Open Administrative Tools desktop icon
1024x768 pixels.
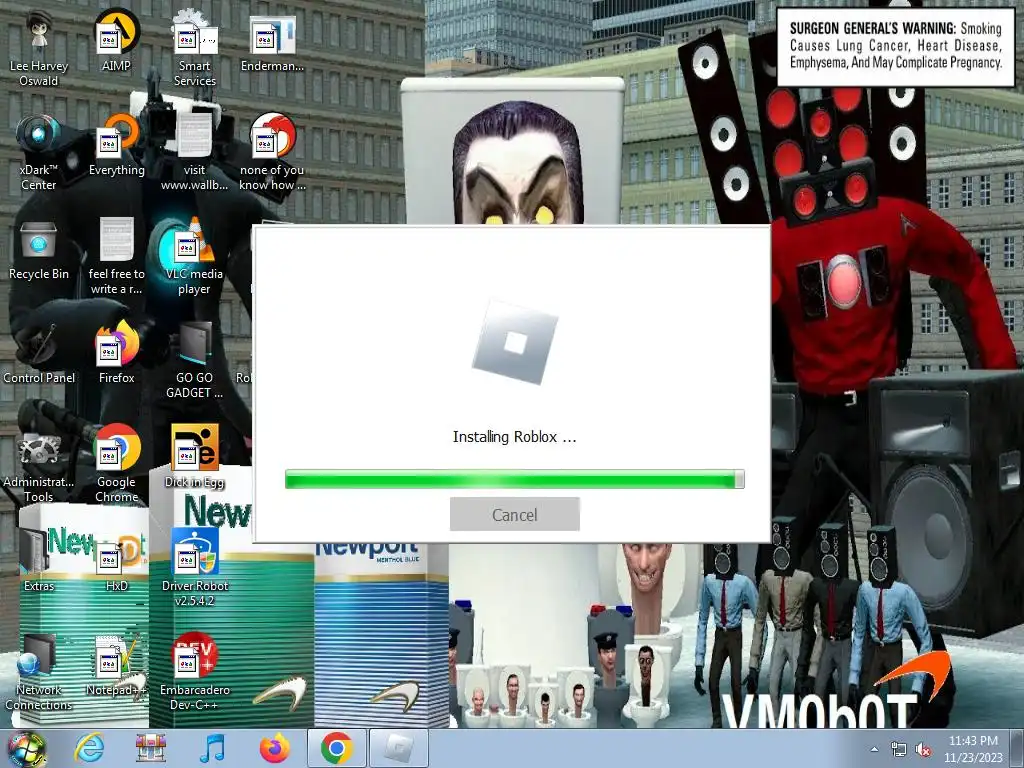pos(39,464)
